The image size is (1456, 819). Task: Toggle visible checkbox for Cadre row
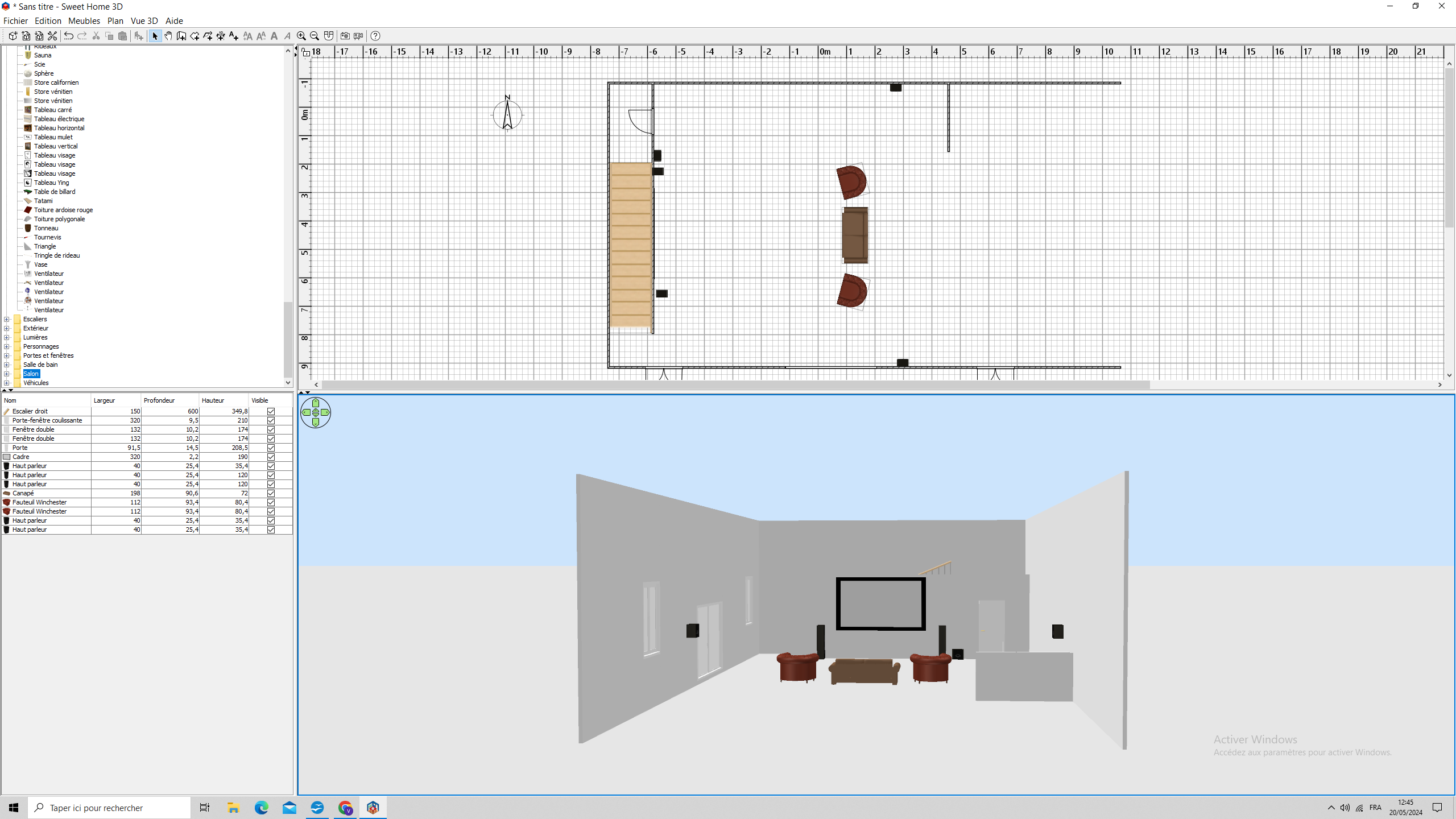271,457
